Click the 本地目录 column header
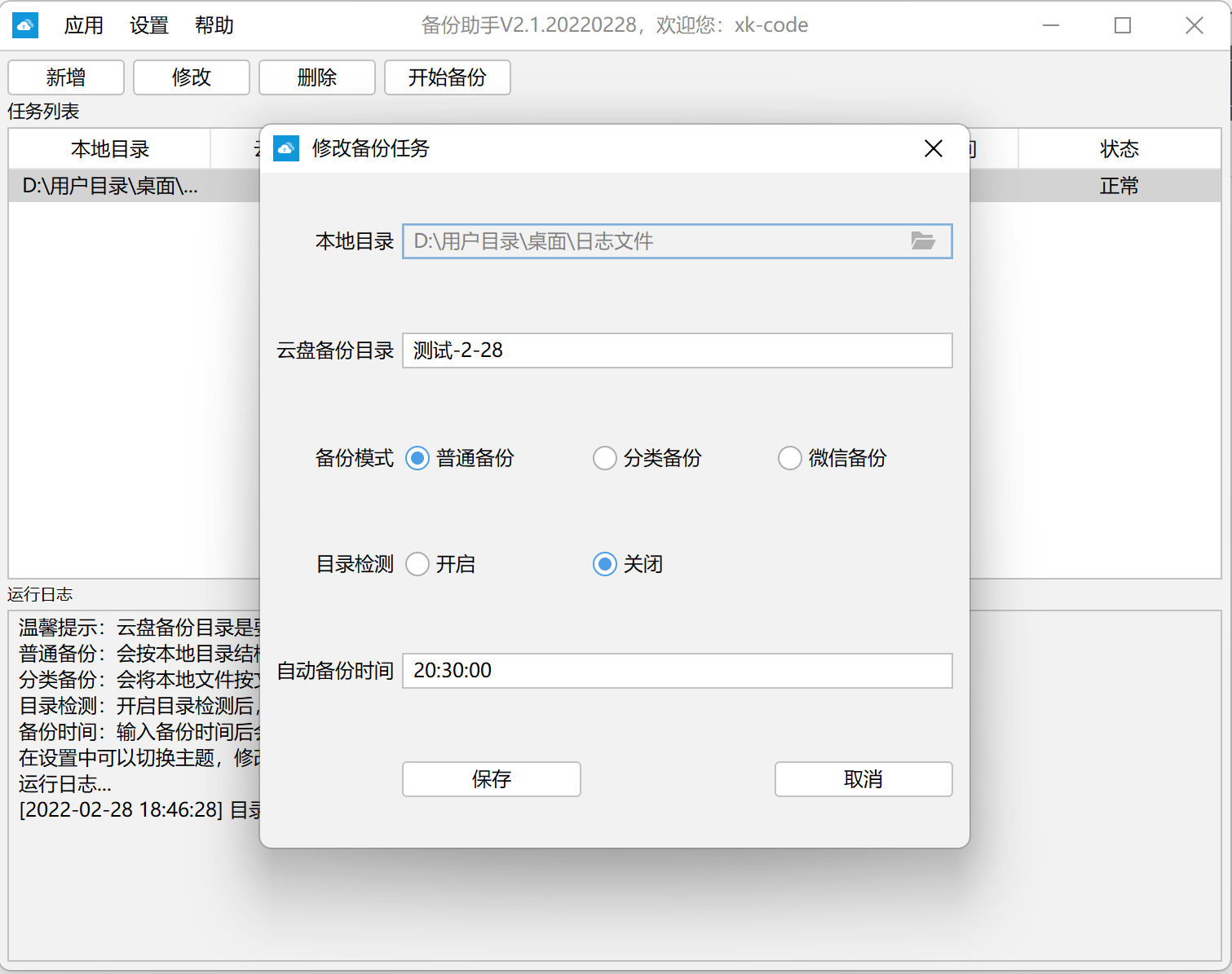This screenshot has width=1232, height=974. point(110,149)
